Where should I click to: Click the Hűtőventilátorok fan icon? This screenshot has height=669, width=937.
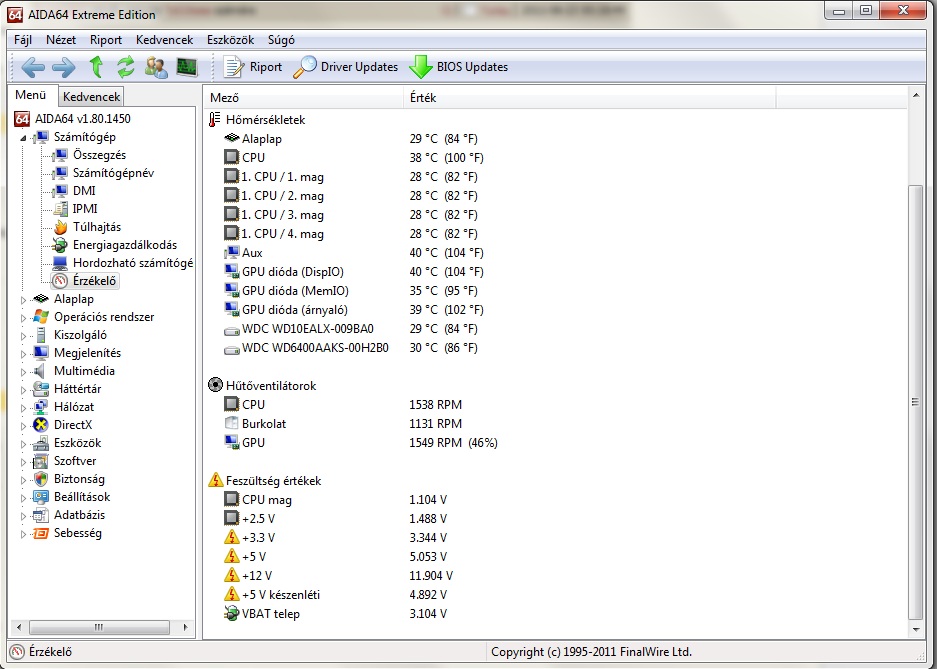(215, 385)
